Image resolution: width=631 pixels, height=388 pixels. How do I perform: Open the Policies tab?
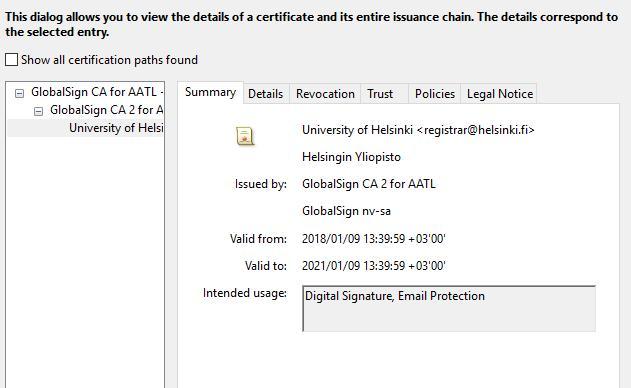[435, 94]
